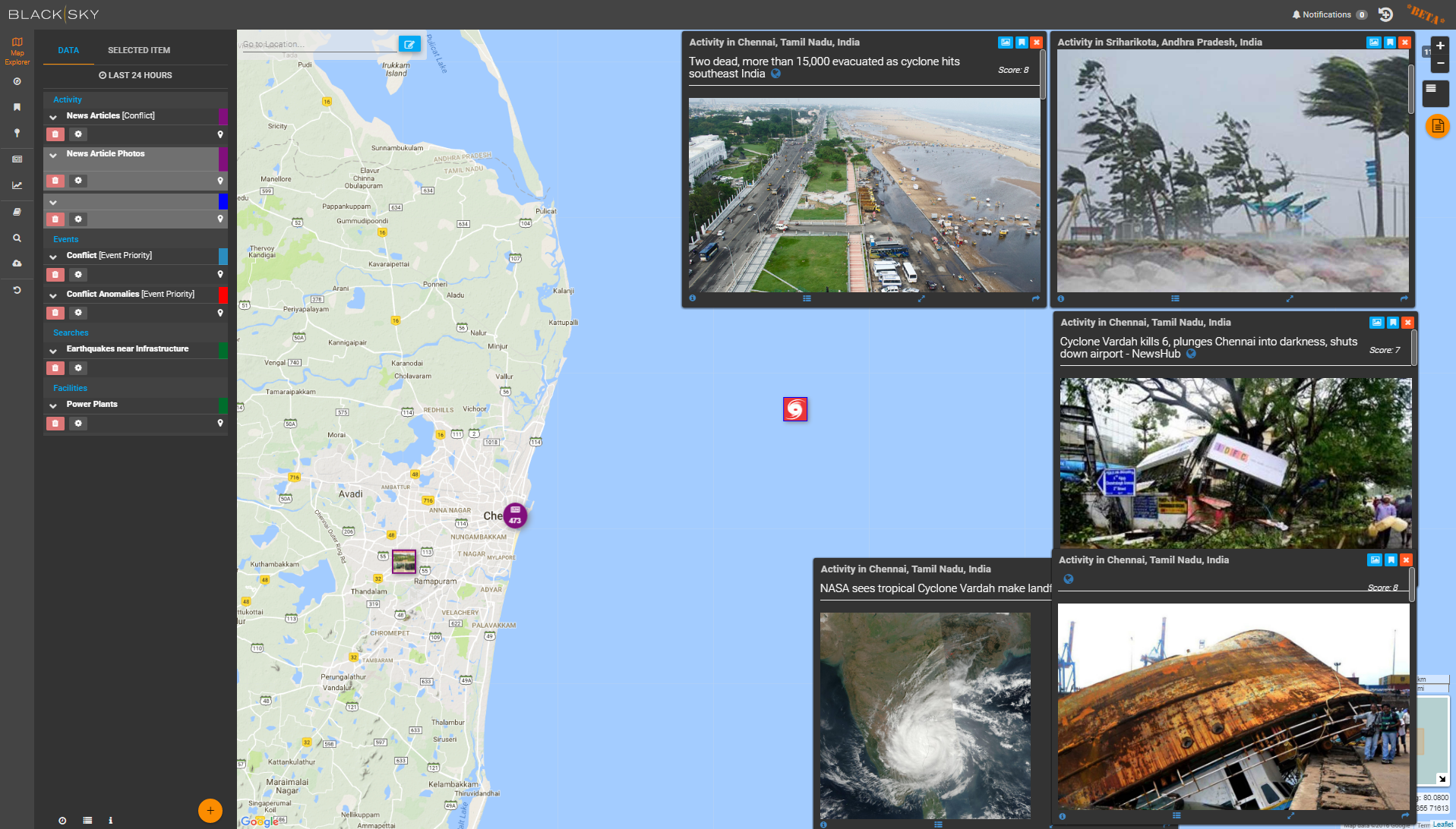The image size is (1456, 829).
Task: Toggle map pin visibility for News Article Photos
Action: 220,181
